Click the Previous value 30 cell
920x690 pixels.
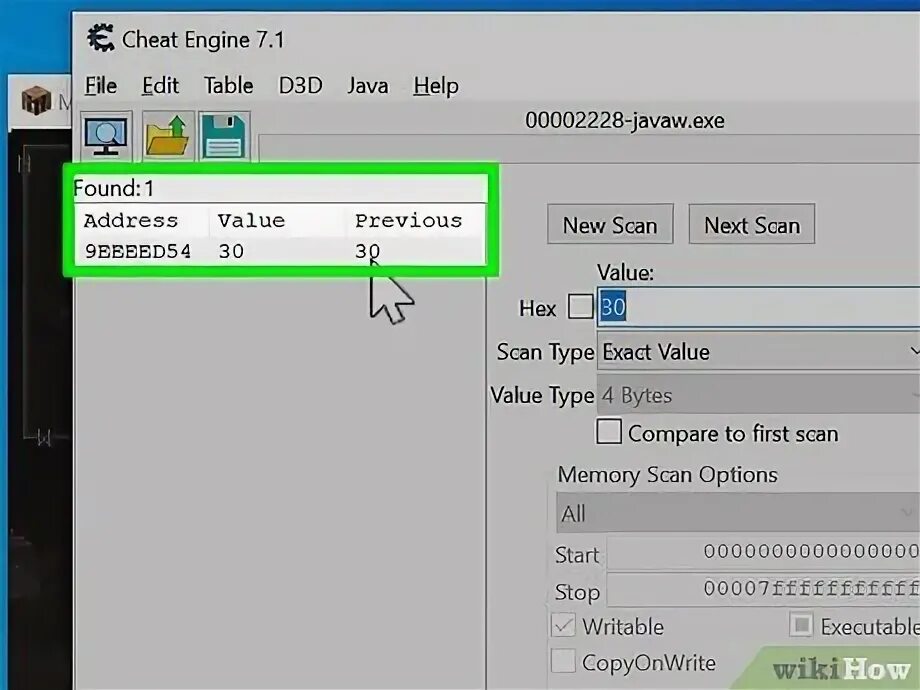coord(367,251)
